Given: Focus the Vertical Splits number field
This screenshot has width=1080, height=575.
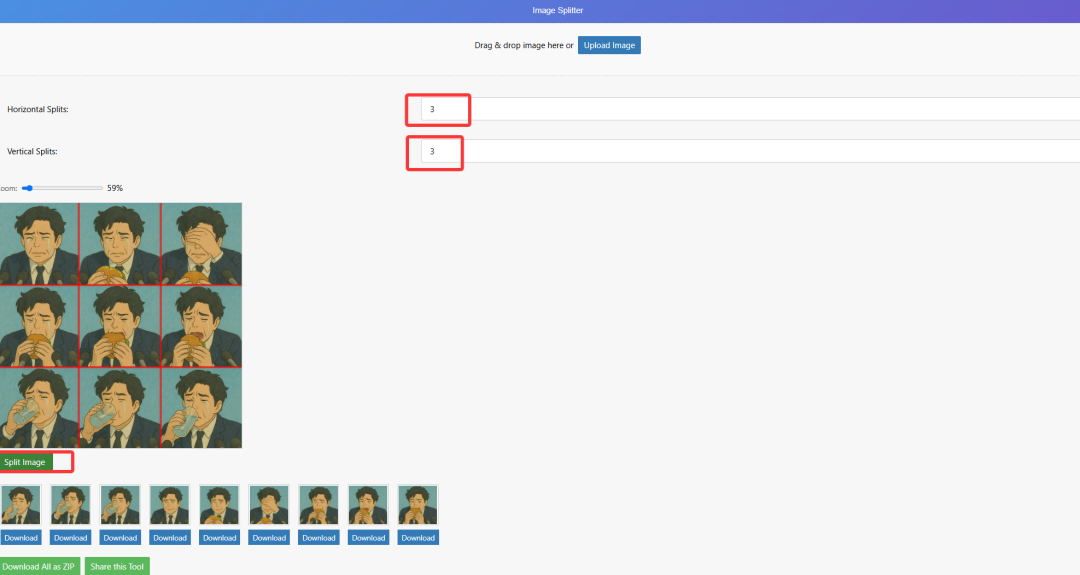Looking at the screenshot, I should click(x=750, y=151).
